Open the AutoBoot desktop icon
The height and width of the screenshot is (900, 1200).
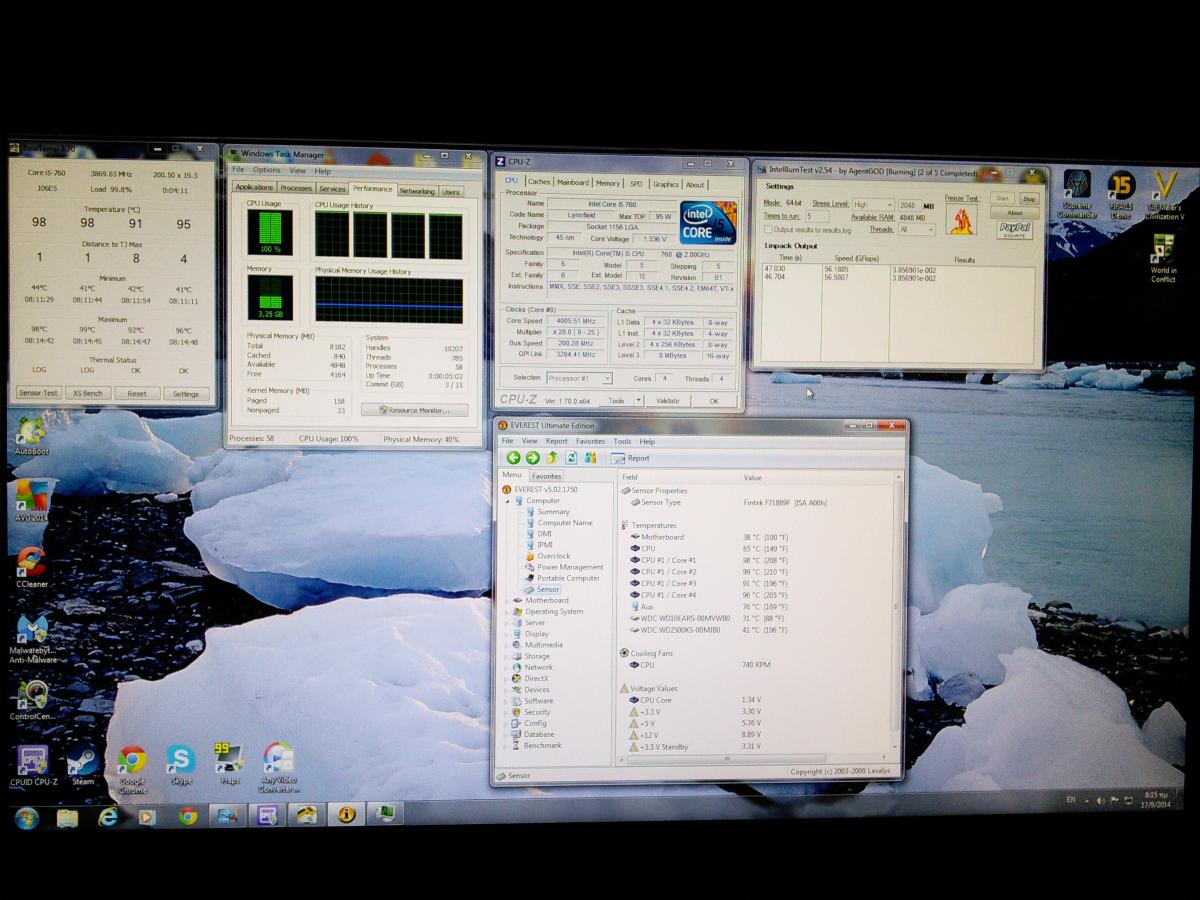(x=31, y=437)
